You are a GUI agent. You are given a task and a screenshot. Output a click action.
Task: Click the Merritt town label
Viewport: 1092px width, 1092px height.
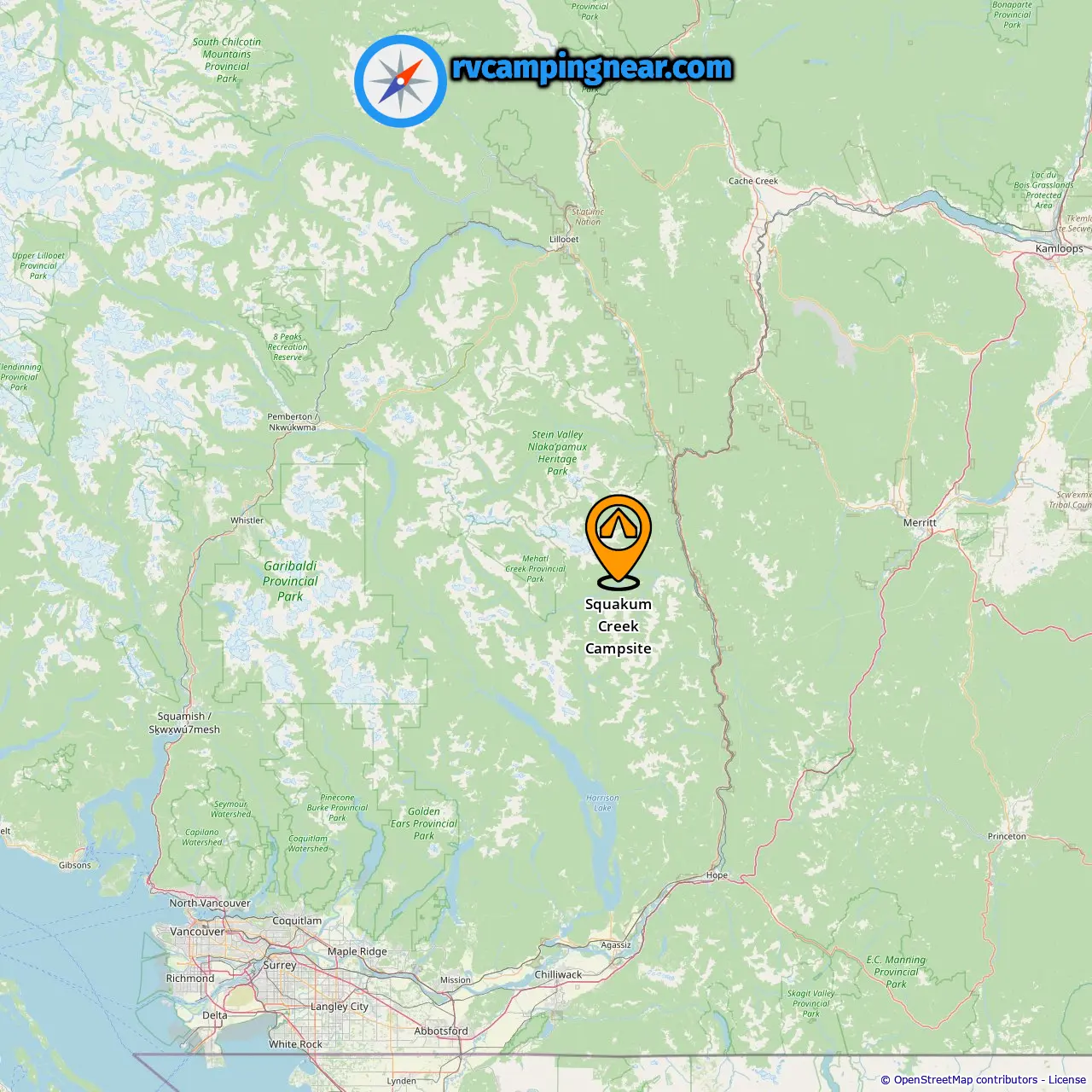pos(920,522)
